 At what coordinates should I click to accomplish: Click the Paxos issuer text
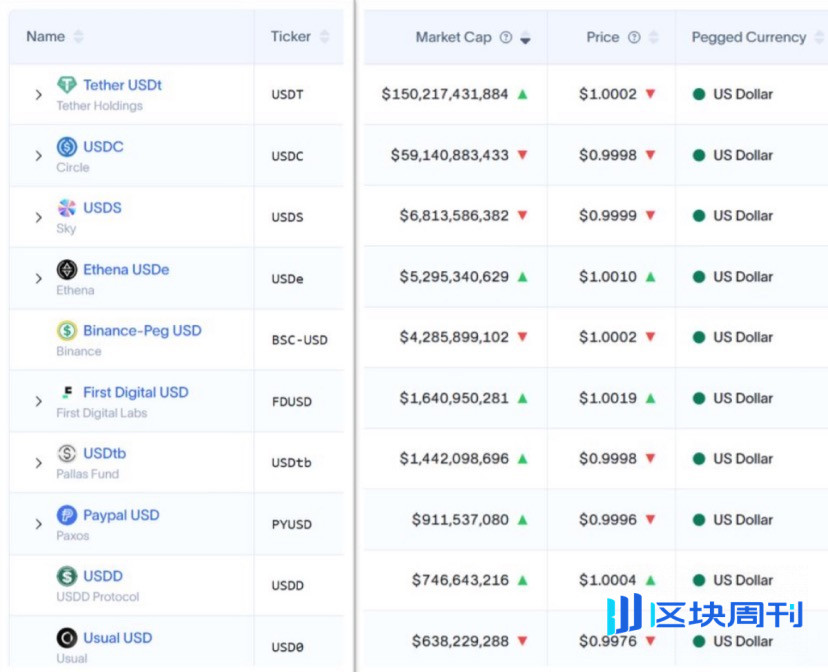pyautogui.click(x=73, y=536)
